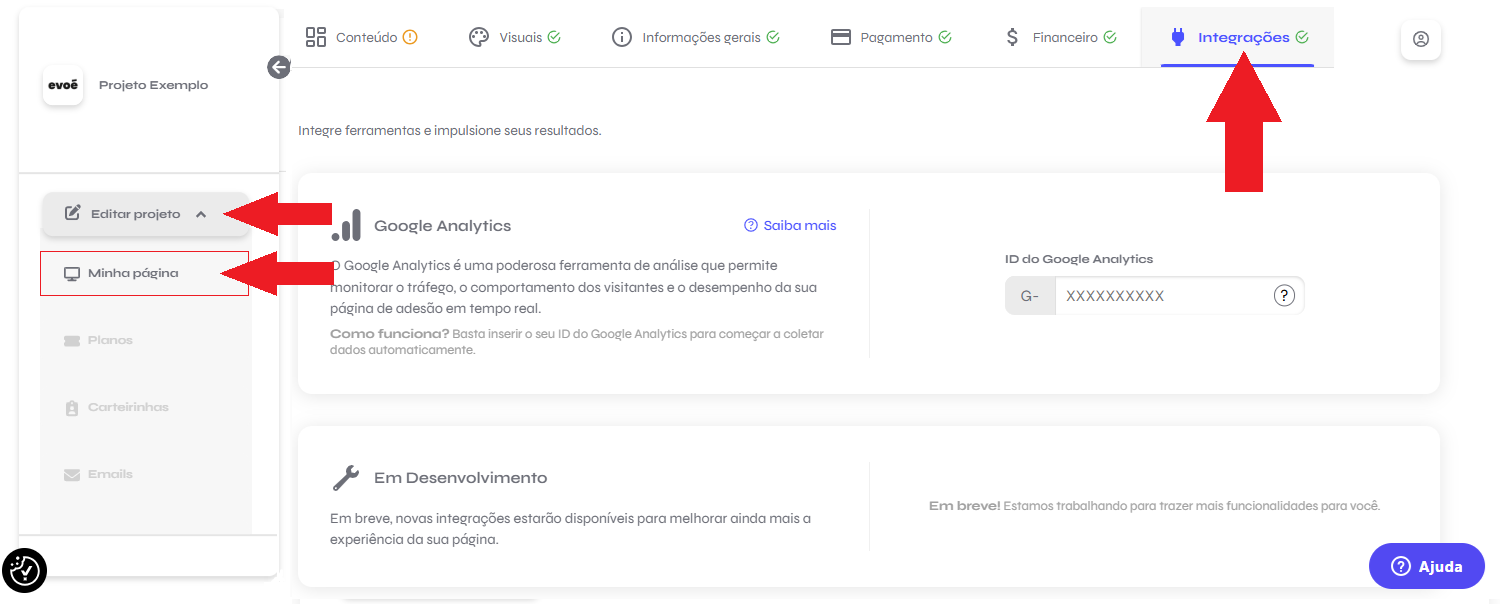Open the user profile icon

pyautogui.click(x=1421, y=39)
